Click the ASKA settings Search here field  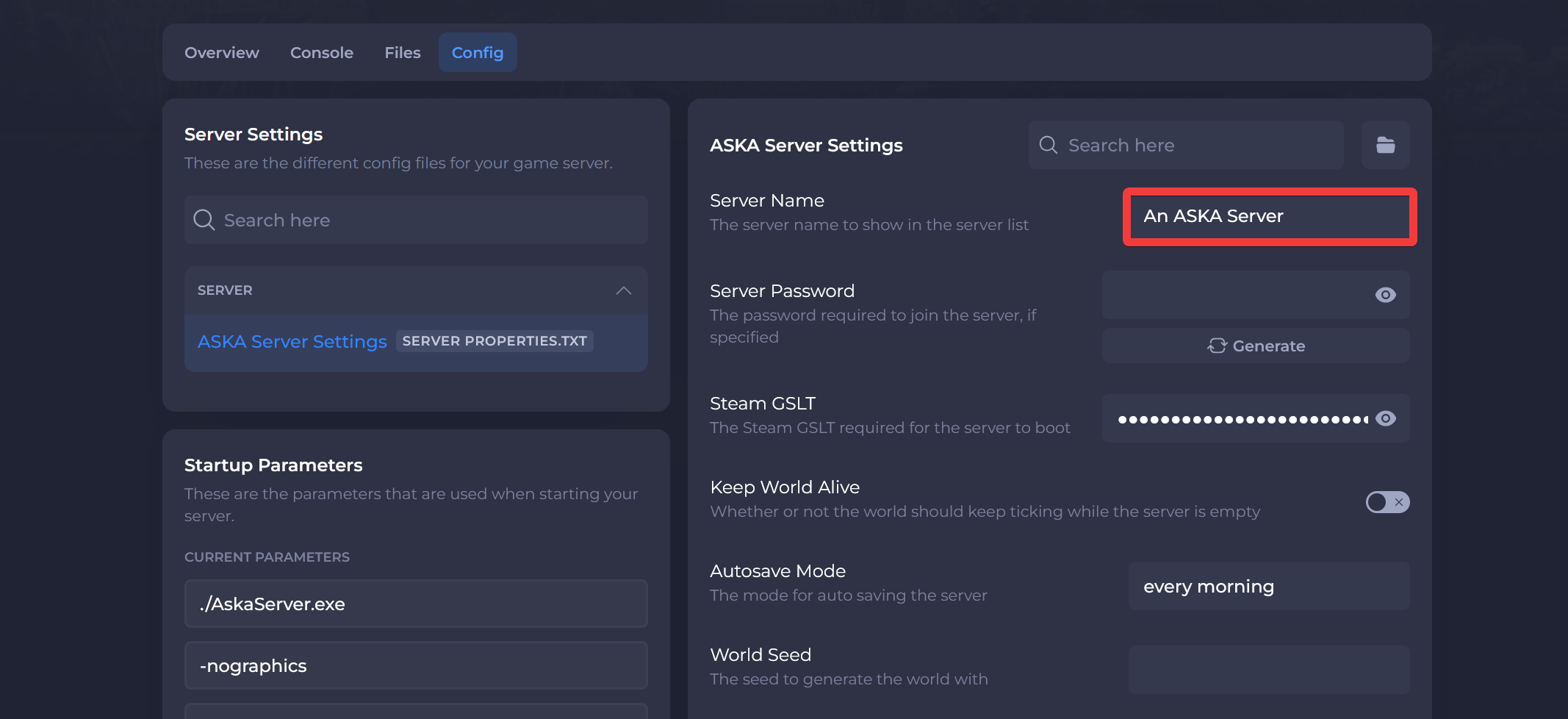click(1186, 145)
